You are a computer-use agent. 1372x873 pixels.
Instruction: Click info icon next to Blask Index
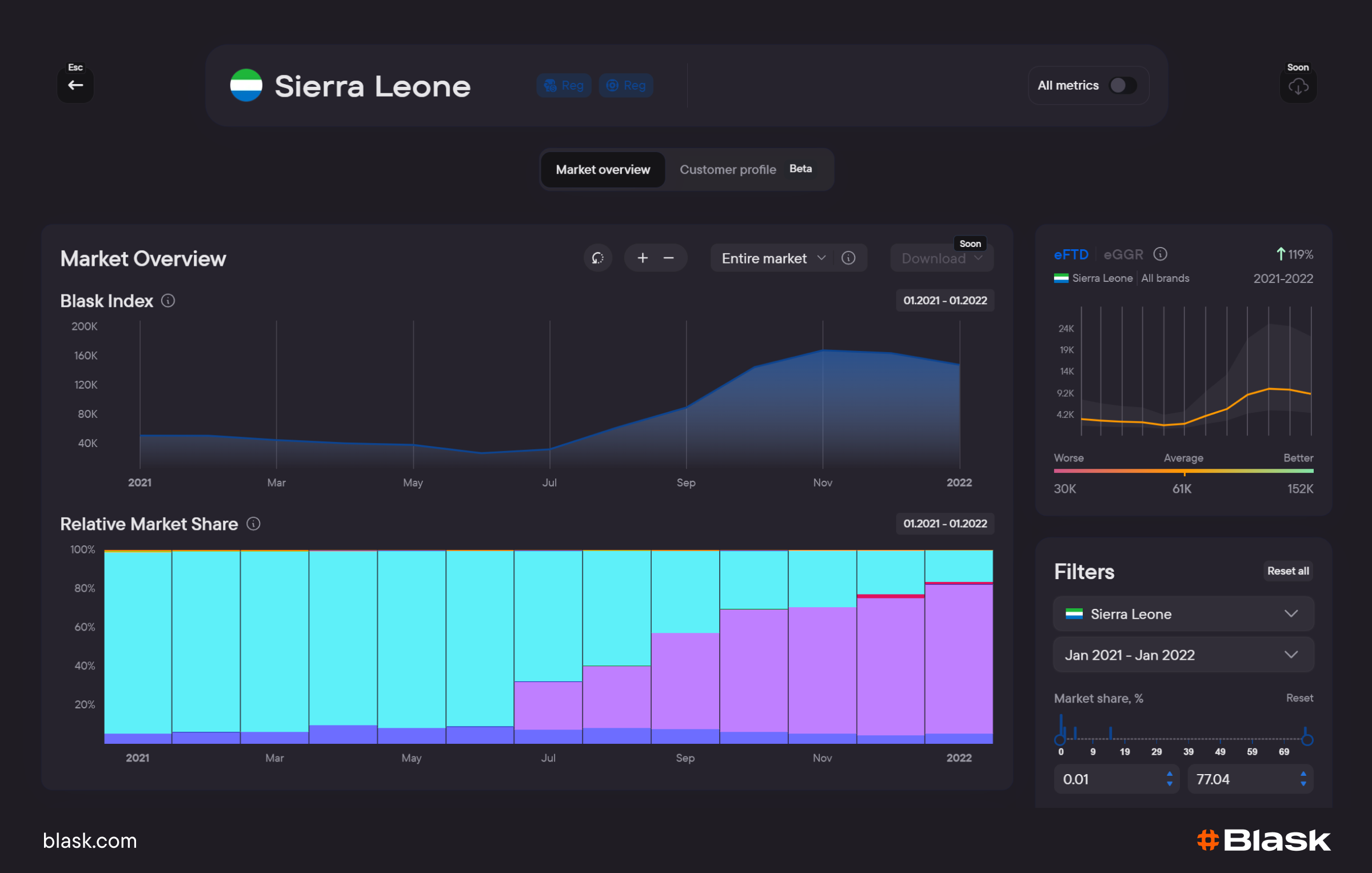pos(168,301)
